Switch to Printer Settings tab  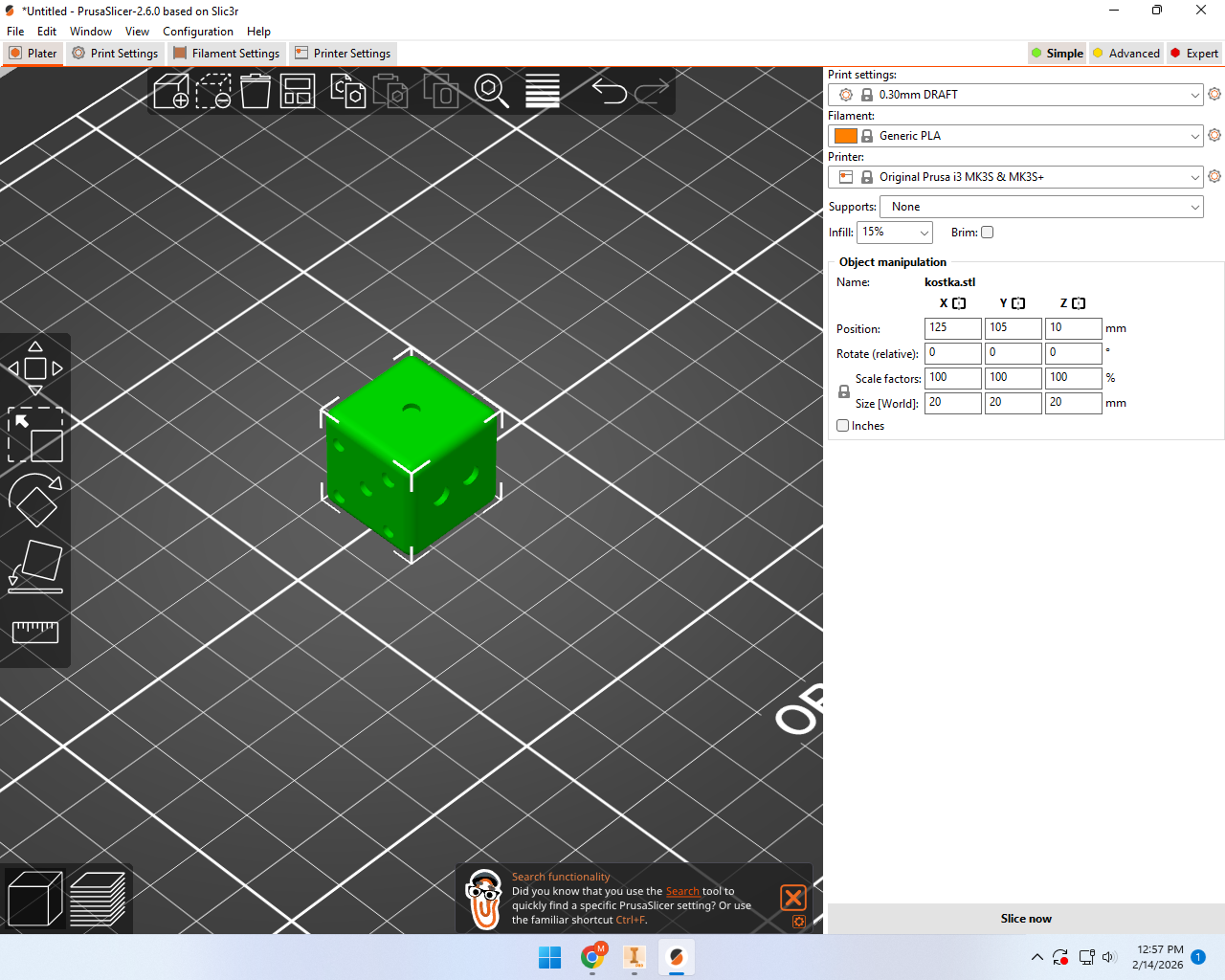343,54
